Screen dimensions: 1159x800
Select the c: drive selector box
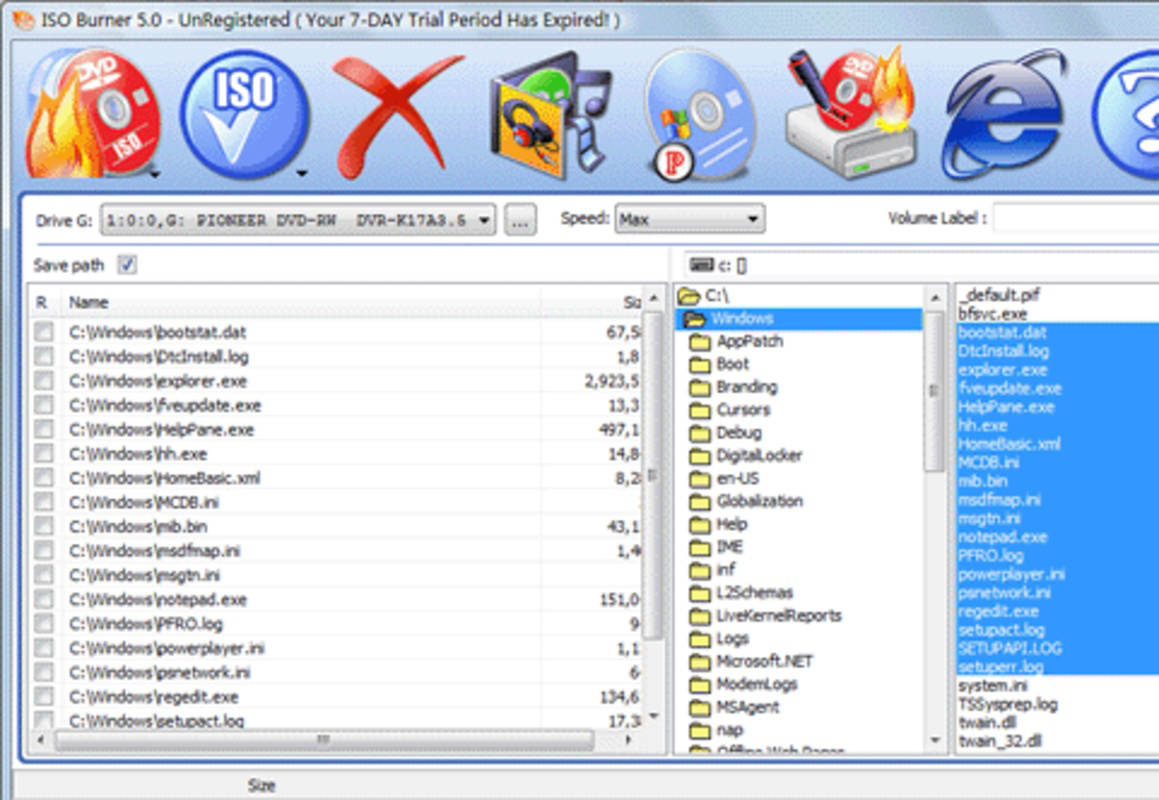[x=921, y=265]
